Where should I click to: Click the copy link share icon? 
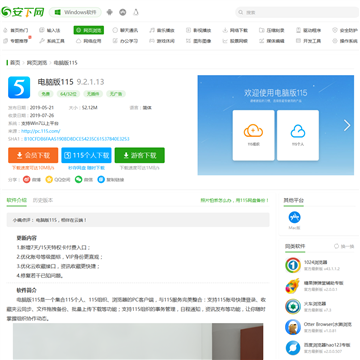(101, 180)
